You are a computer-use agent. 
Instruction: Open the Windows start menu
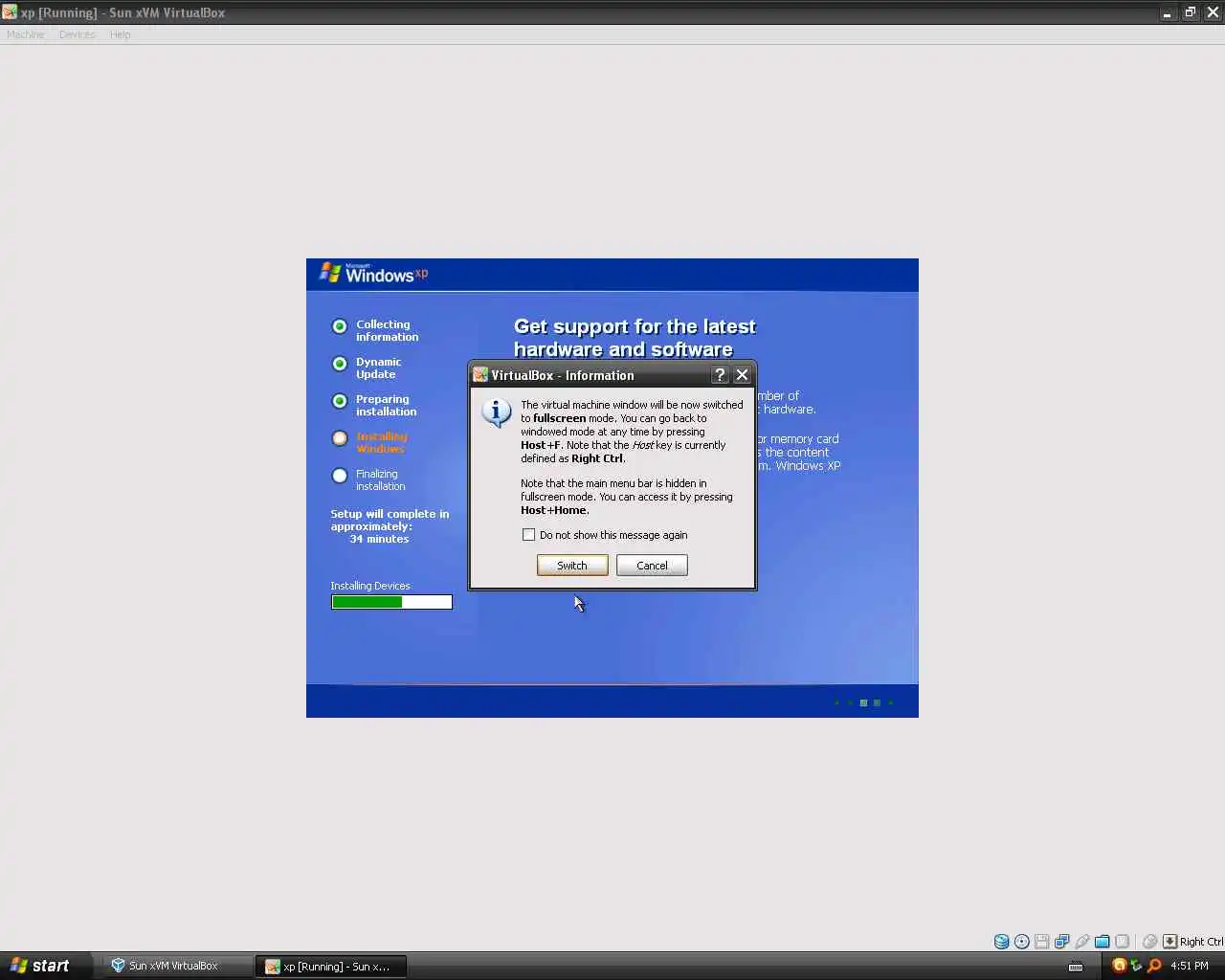pyautogui.click(x=47, y=966)
